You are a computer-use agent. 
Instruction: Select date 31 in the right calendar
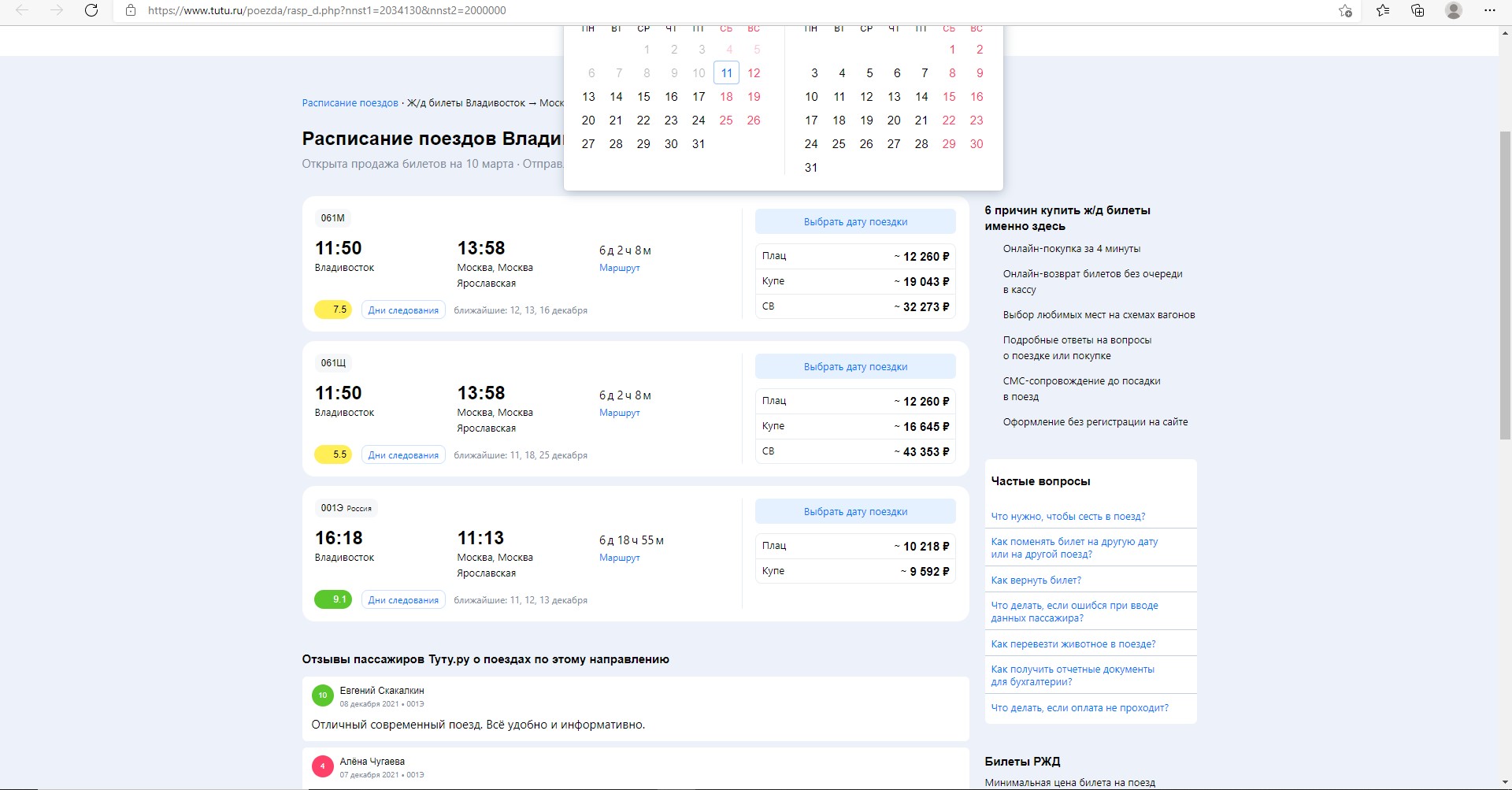tap(811, 168)
